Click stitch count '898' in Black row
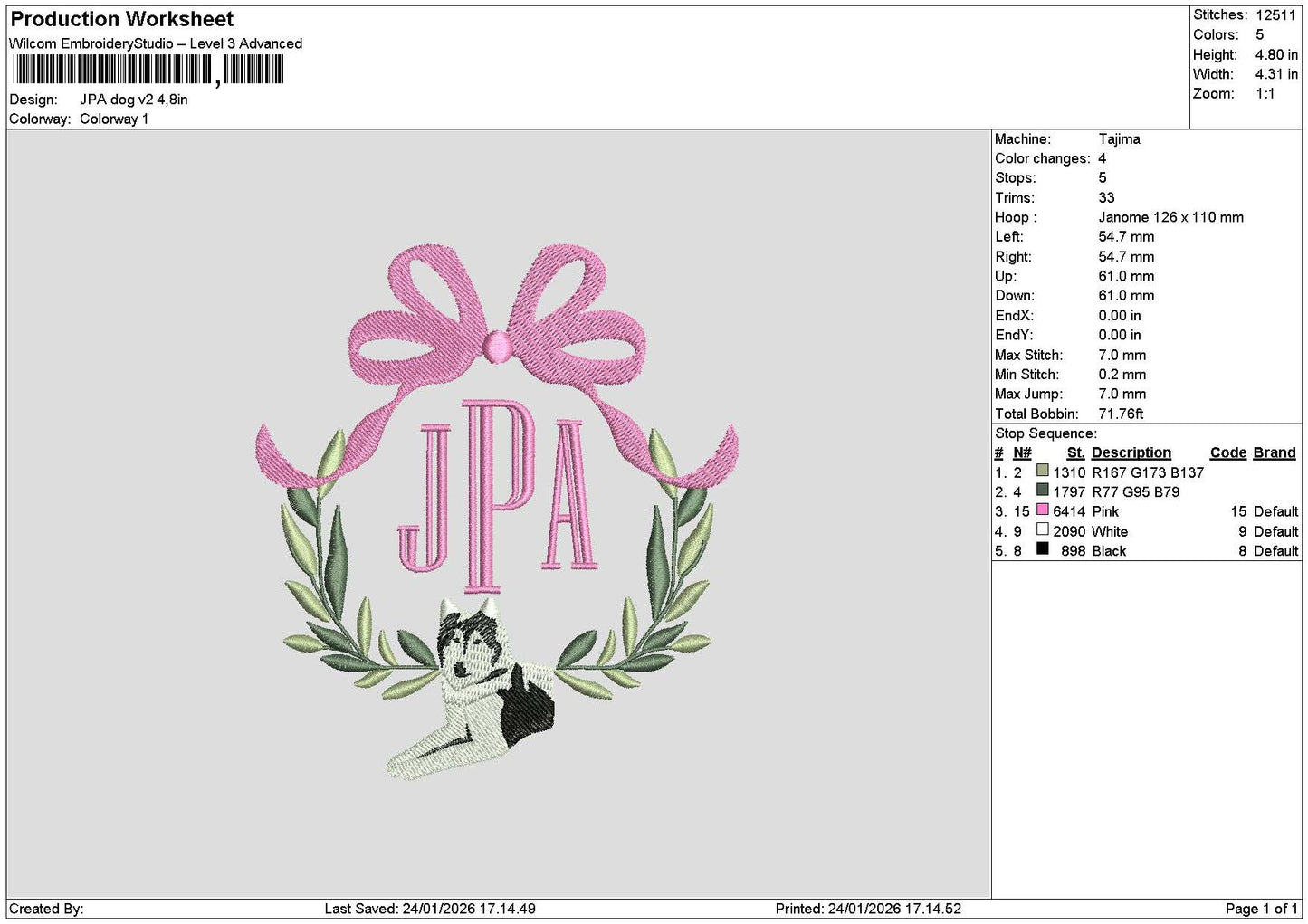 (1074, 551)
